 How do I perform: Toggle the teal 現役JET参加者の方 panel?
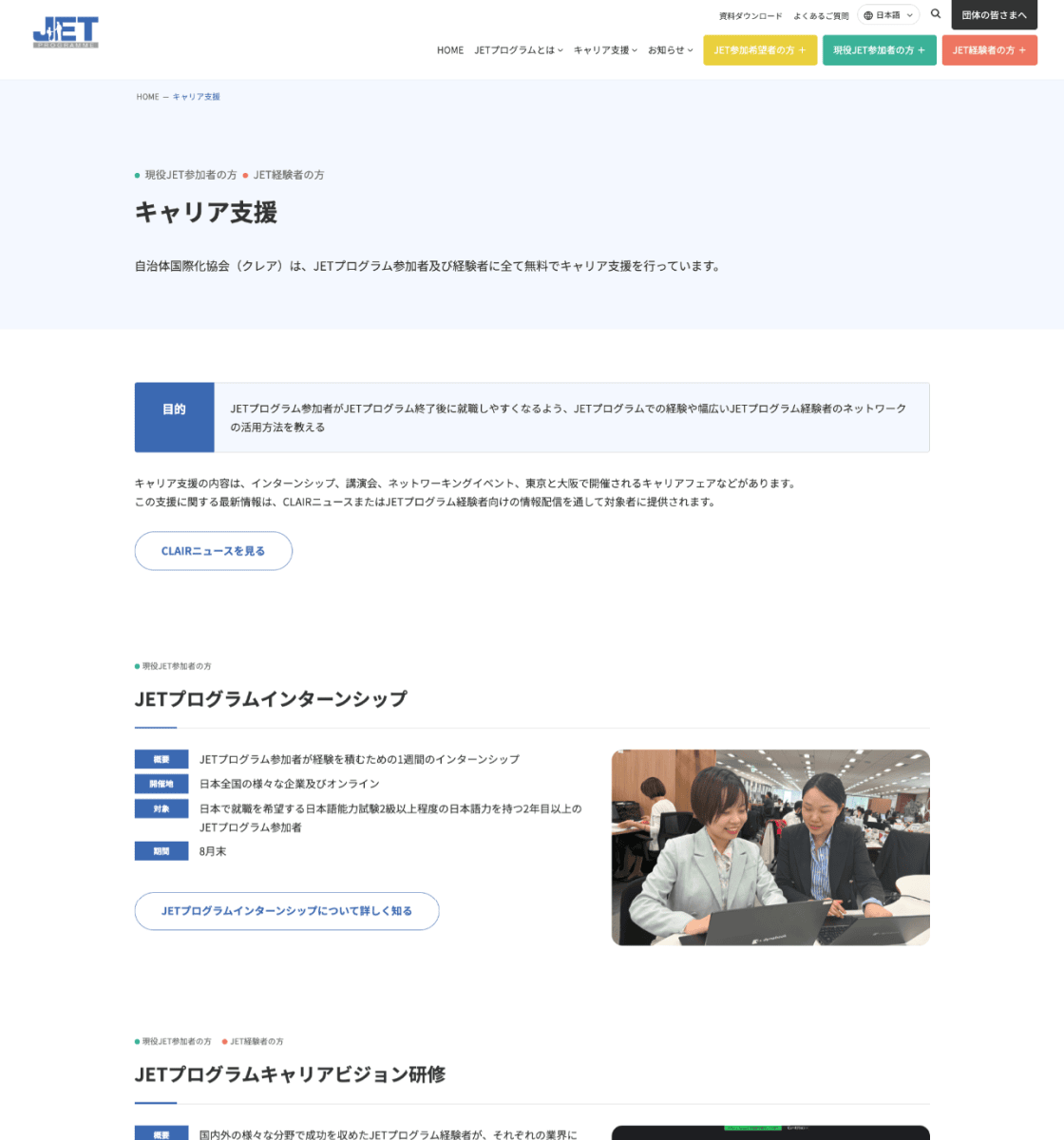pyautogui.click(x=879, y=50)
